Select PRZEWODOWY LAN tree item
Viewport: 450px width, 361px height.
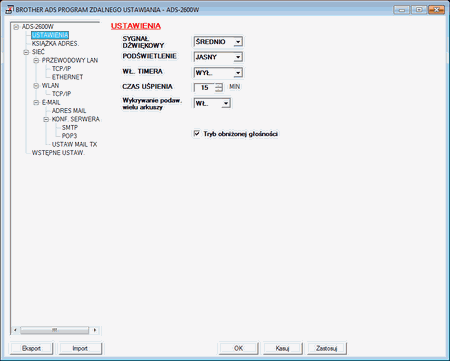tap(70, 60)
